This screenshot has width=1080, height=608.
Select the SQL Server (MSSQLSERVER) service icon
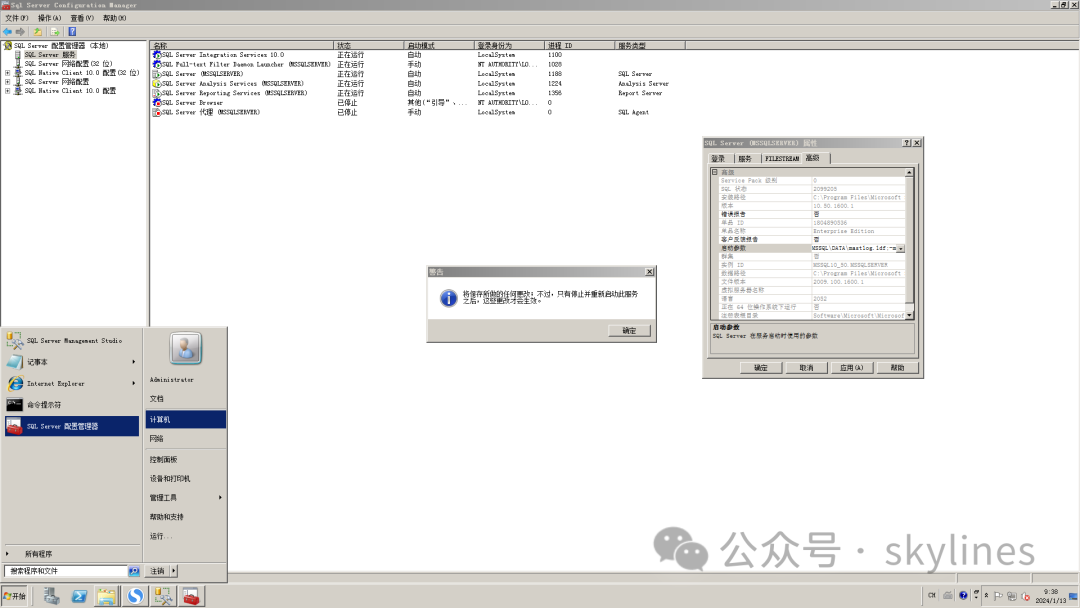click(x=157, y=74)
